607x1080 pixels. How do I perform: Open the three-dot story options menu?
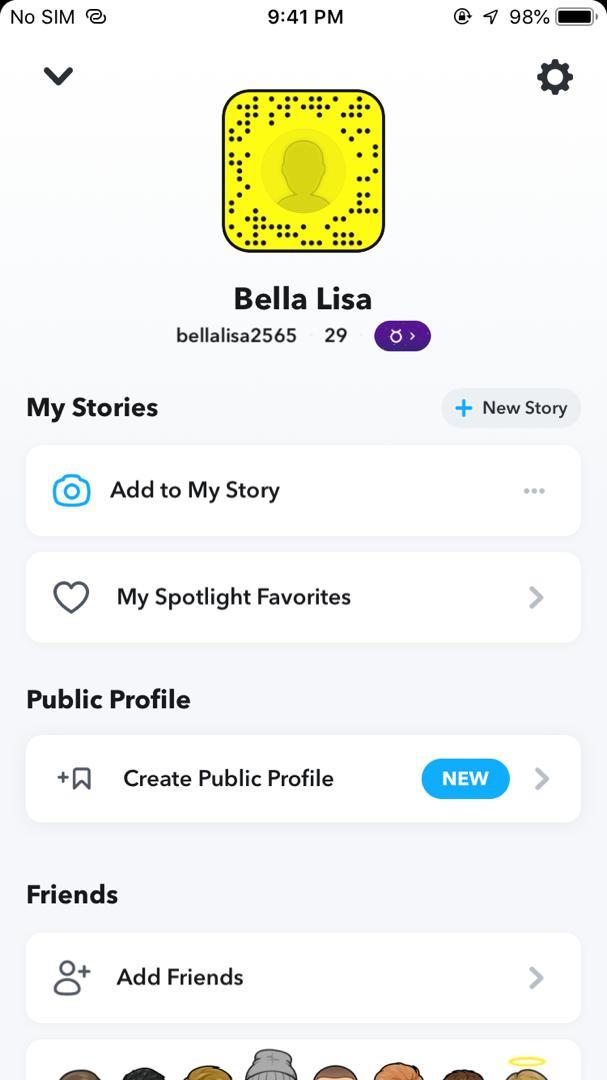pos(534,491)
